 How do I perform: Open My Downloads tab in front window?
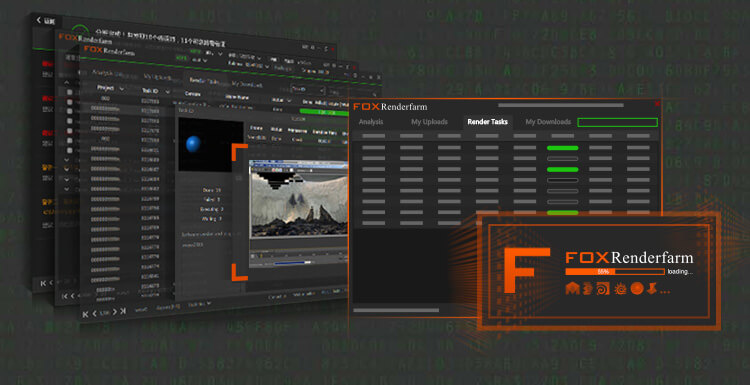(548, 122)
